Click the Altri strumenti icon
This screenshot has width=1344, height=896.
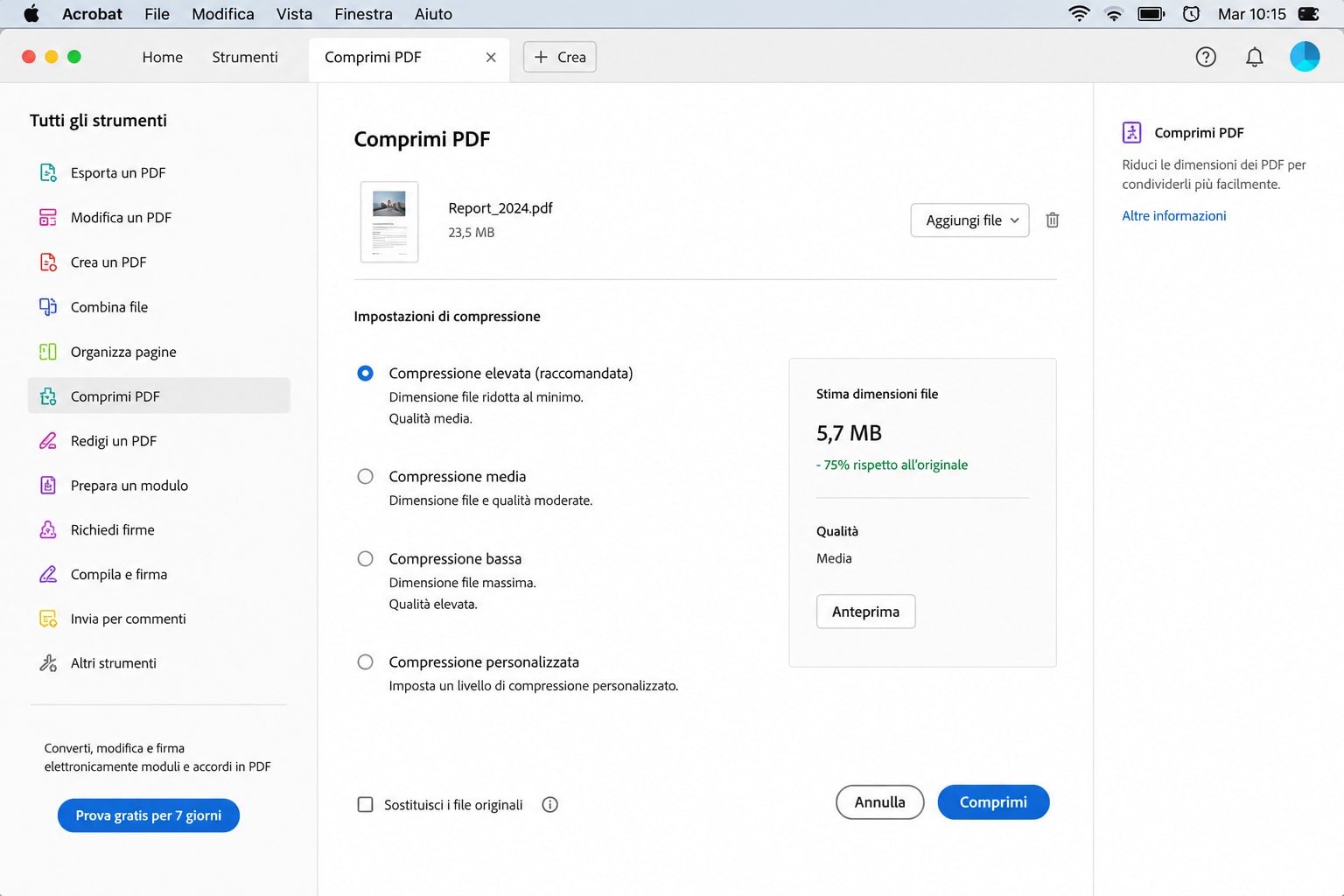coord(48,663)
